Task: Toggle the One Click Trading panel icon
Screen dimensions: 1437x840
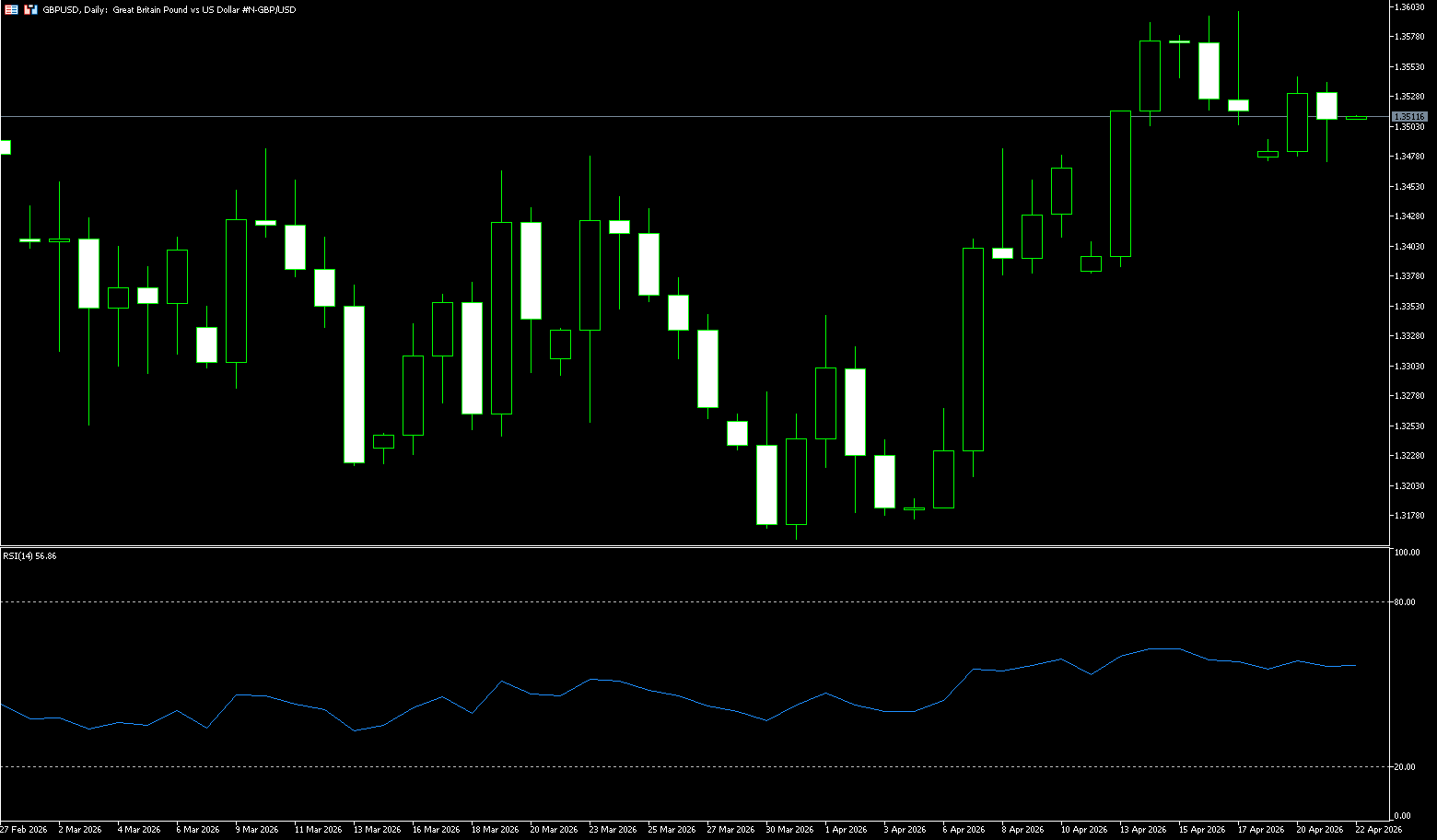Action: (x=11, y=9)
